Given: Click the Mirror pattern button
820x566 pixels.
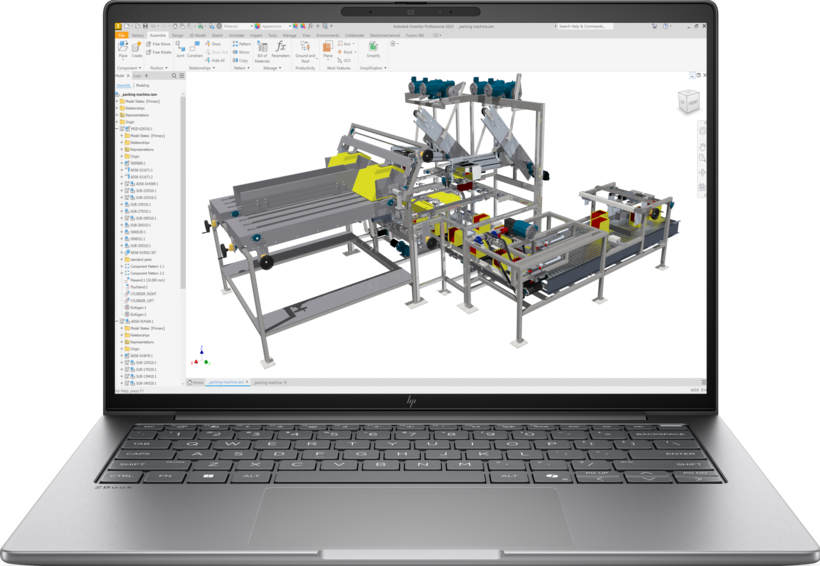Looking at the screenshot, I should point(242,52).
